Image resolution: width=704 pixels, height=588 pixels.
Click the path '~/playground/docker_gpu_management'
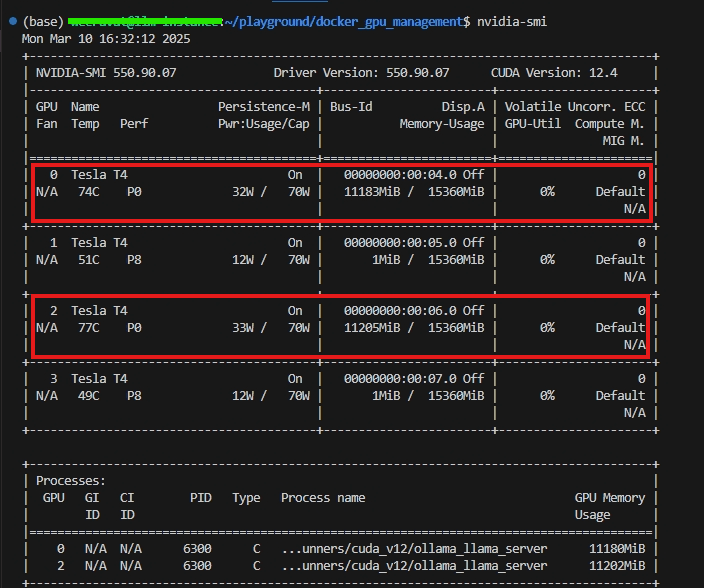pos(343,22)
